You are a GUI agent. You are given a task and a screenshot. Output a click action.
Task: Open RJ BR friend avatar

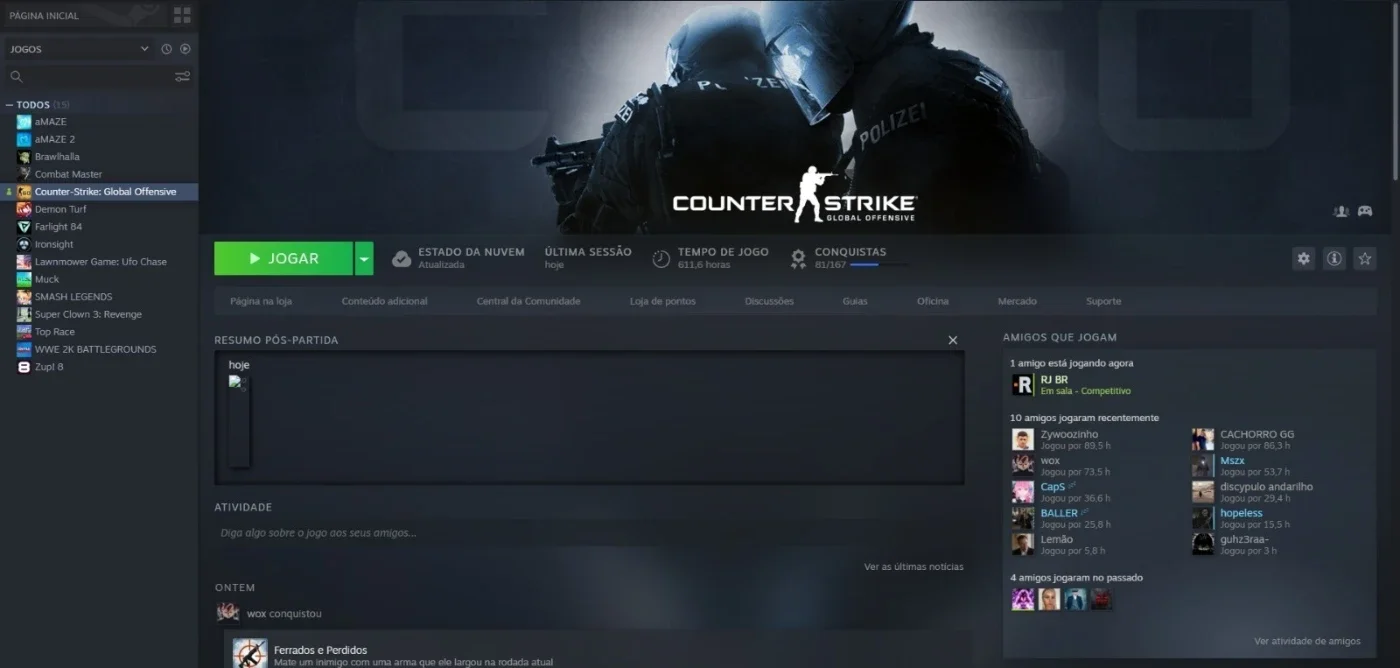pyautogui.click(x=1022, y=385)
